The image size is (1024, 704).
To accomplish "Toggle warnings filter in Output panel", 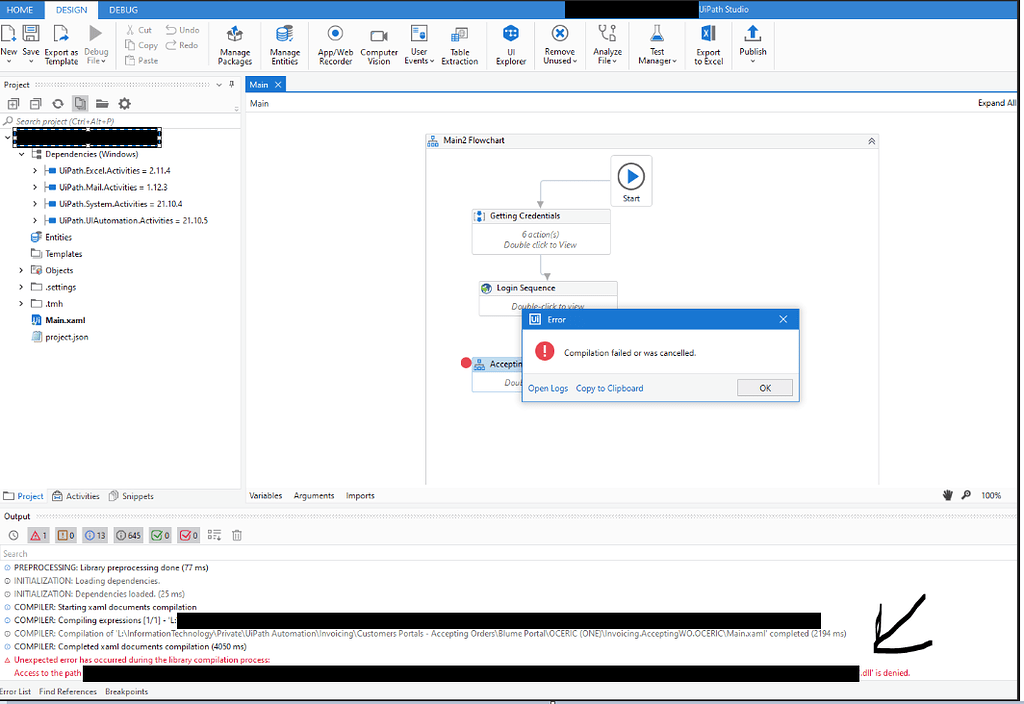I will click(66, 535).
